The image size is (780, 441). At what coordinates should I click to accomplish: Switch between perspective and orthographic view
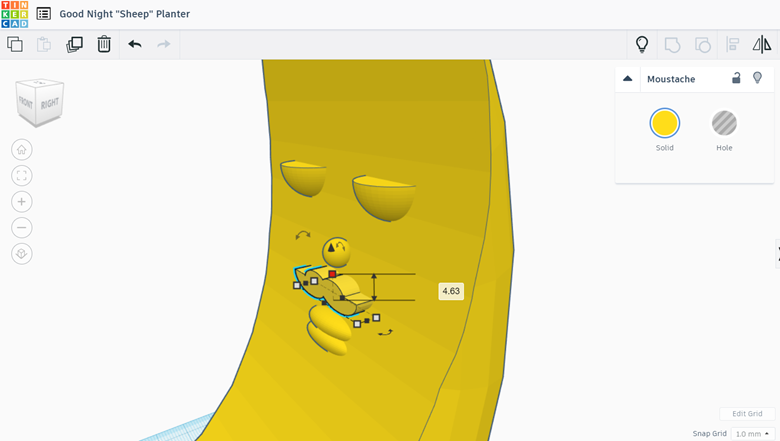pos(21,254)
